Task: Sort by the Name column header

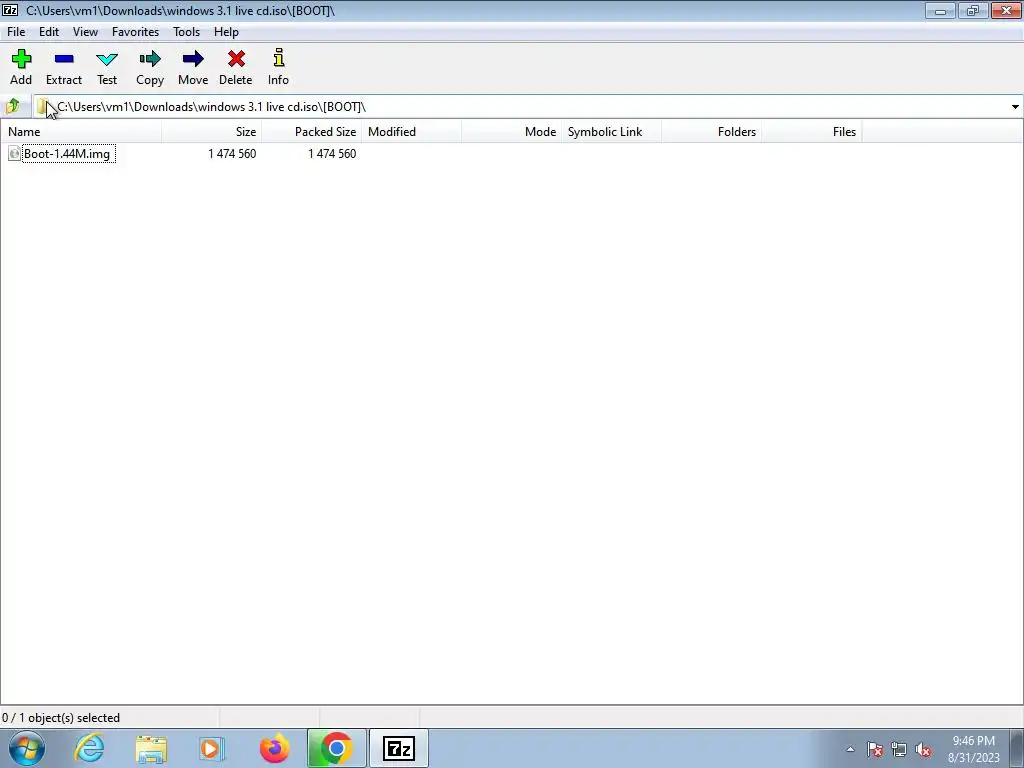Action: point(81,132)
